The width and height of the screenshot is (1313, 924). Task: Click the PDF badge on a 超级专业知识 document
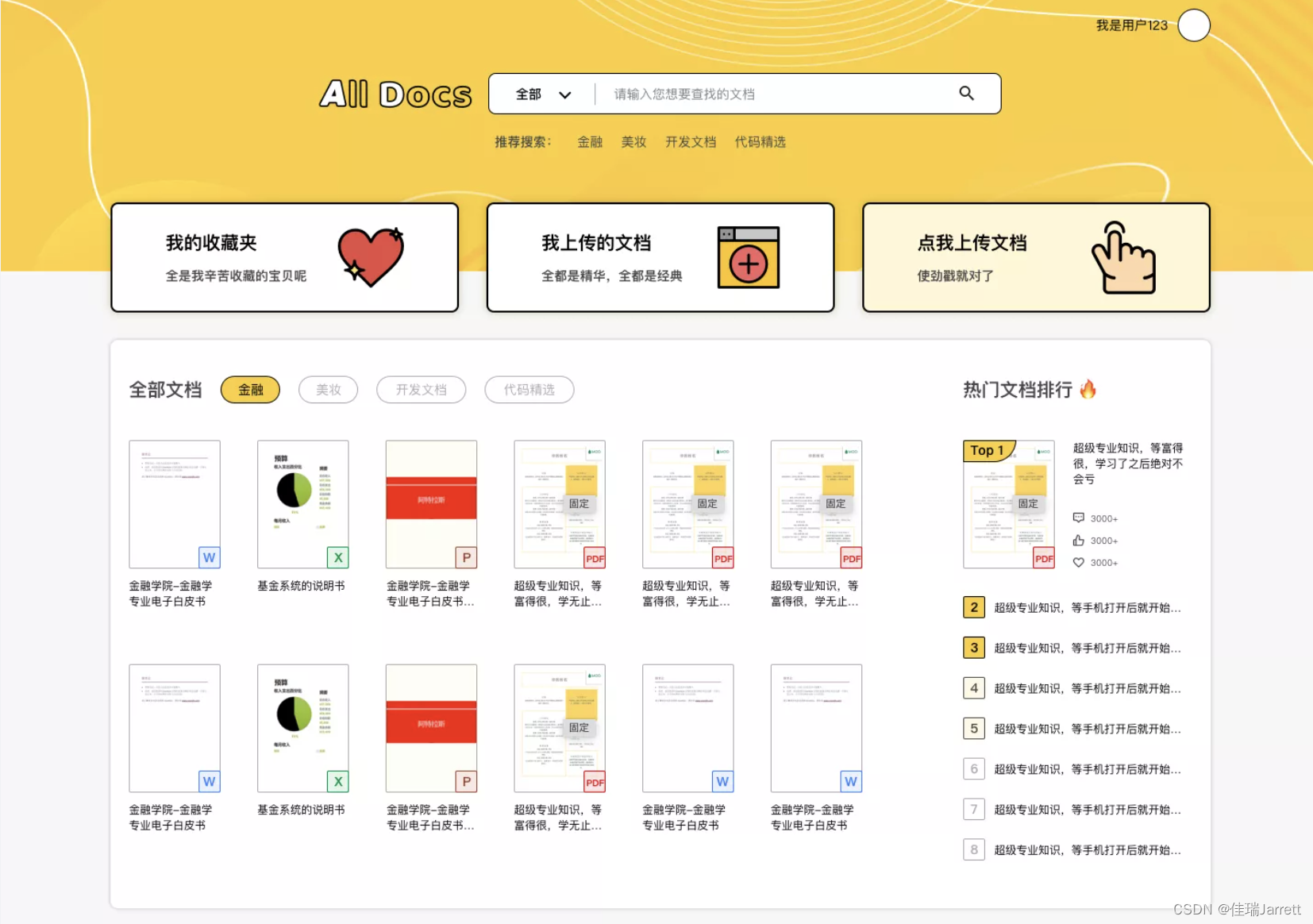[595, 558]
